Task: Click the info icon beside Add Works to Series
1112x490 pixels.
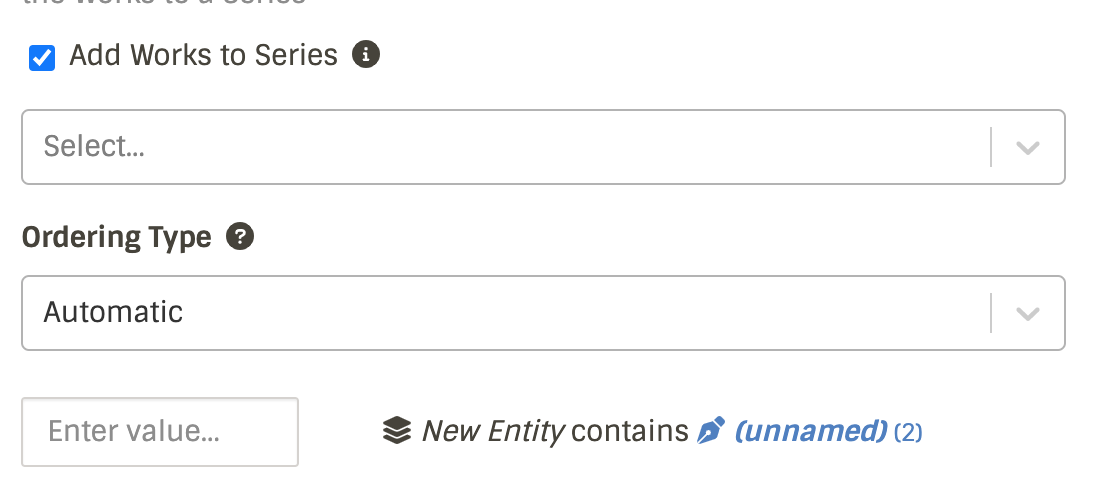Action: pyautogui.click(x=366, y=54)
